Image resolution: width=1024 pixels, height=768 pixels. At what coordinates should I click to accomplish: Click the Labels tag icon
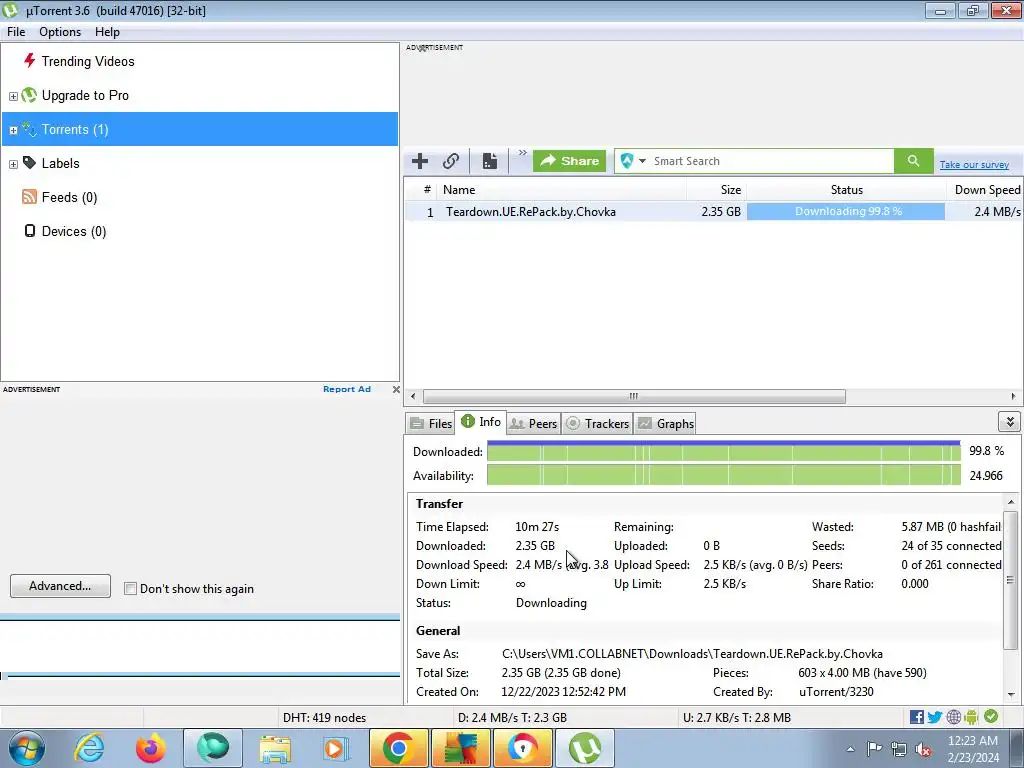(x=29, y=163)
